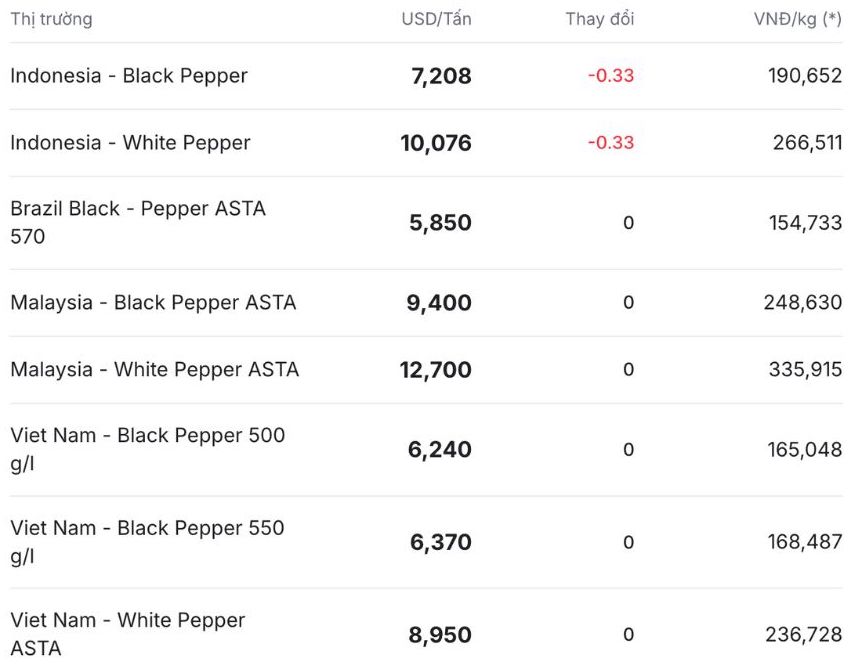Image resolution: width=862 pixels, height=666 pixels.
Task: Click the 7,208 USD price
Action: (x=441, y=76)
